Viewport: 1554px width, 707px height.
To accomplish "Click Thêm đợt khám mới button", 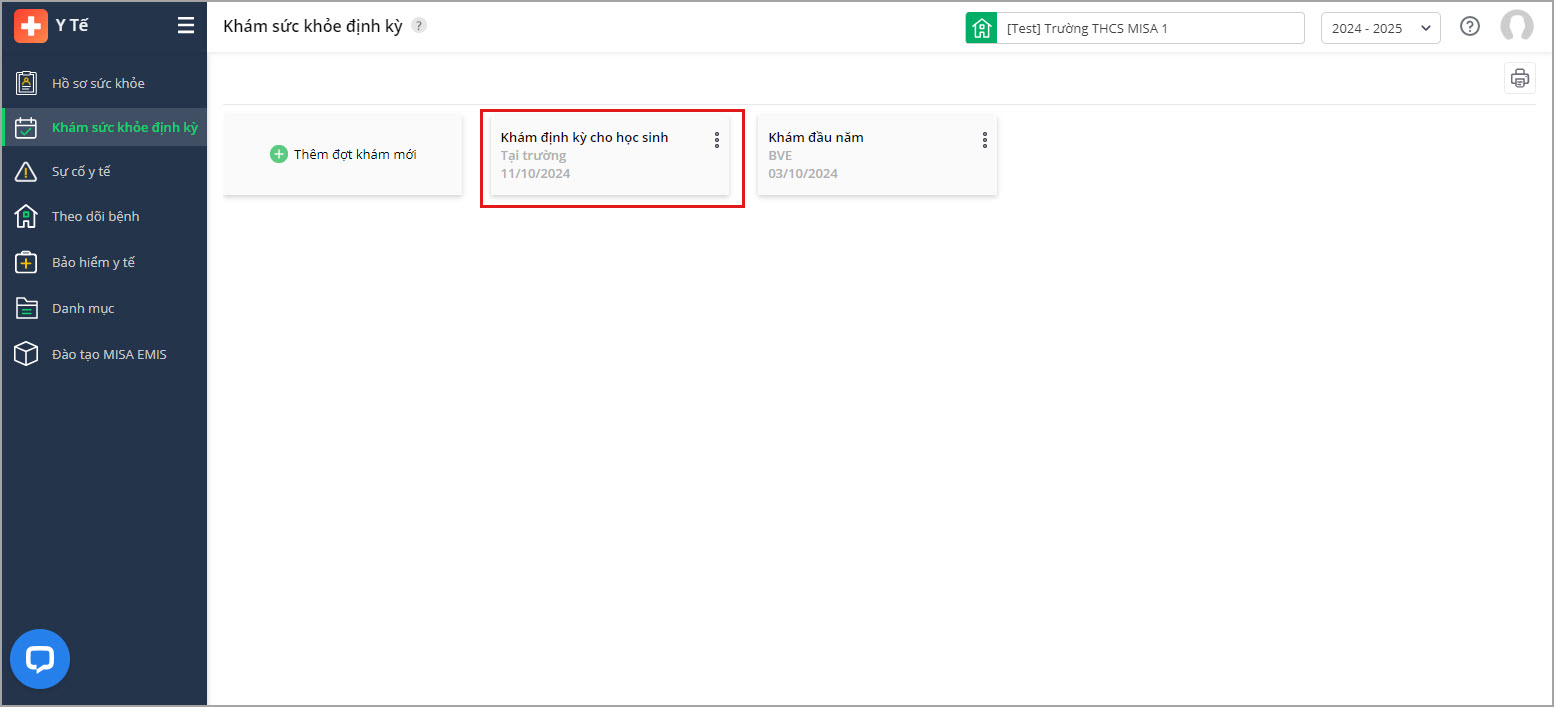I will pyautogui.click(x=343, y=155).
